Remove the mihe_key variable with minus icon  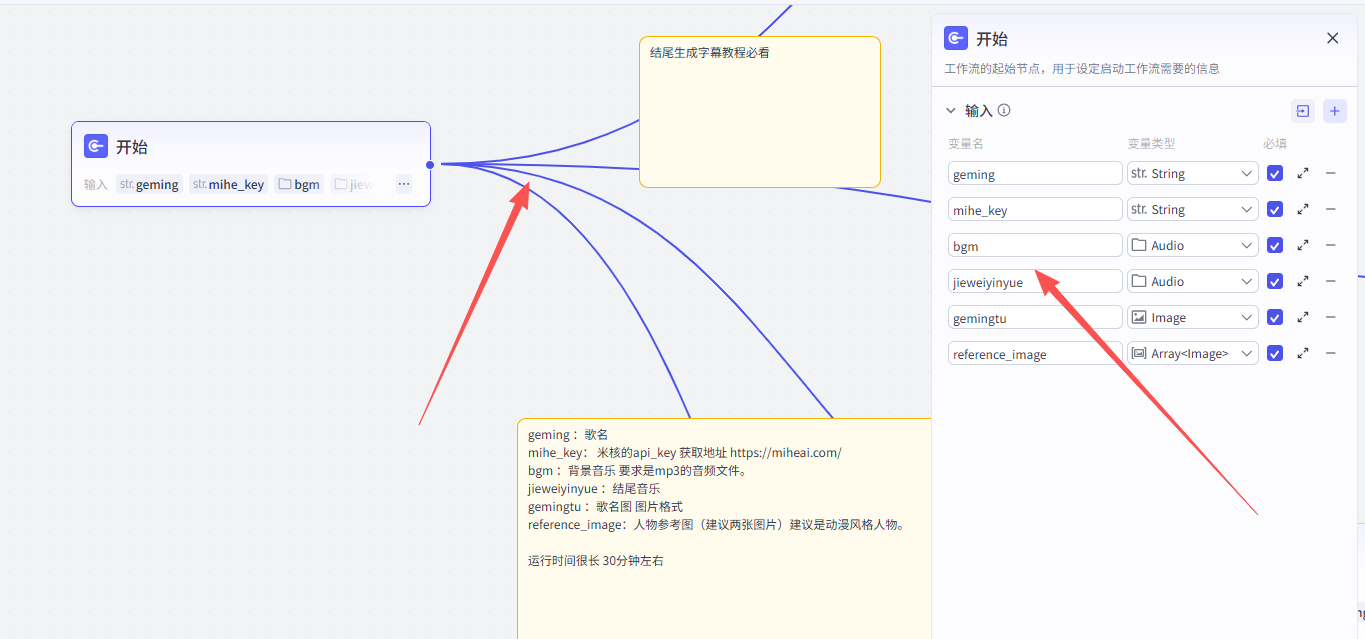tap(1331, 209)
